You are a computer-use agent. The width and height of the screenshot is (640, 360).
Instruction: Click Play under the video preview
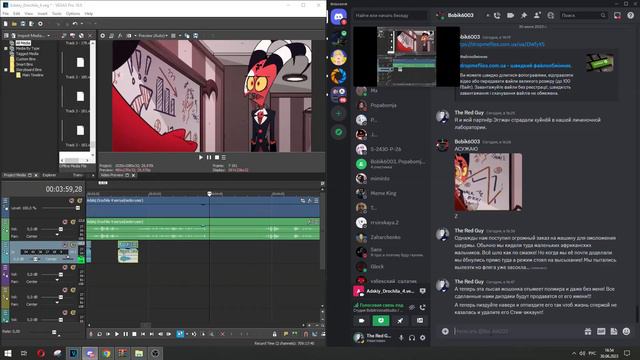point(201,157)
